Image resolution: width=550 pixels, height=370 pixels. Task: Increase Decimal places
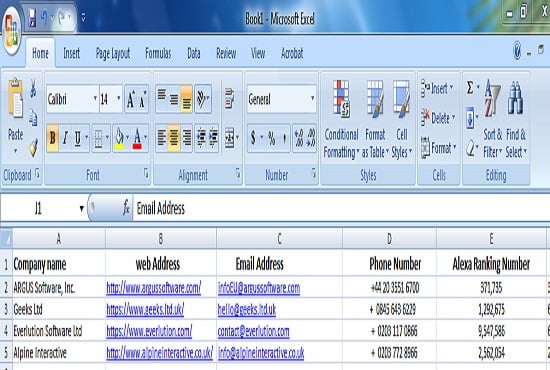[299, 138]
